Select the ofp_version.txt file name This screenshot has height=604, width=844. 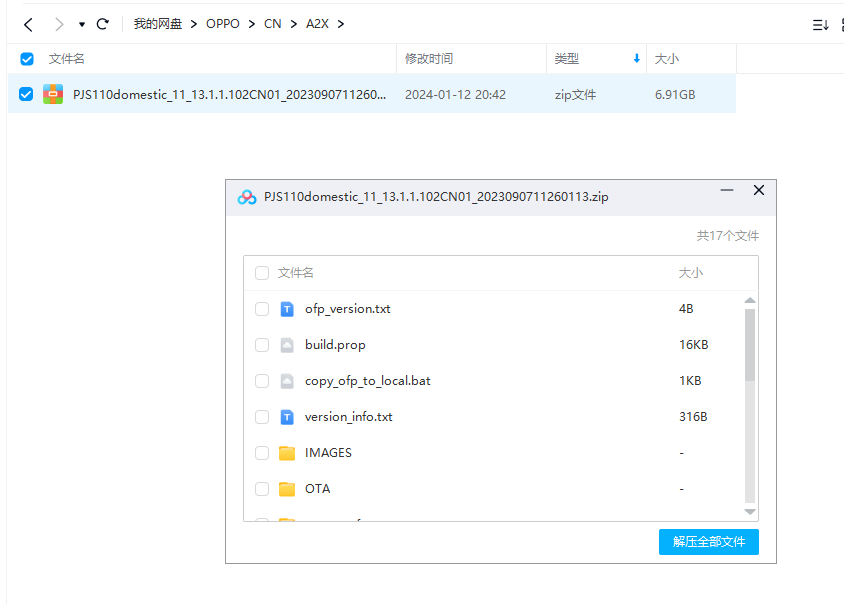[x=348, y=309]
